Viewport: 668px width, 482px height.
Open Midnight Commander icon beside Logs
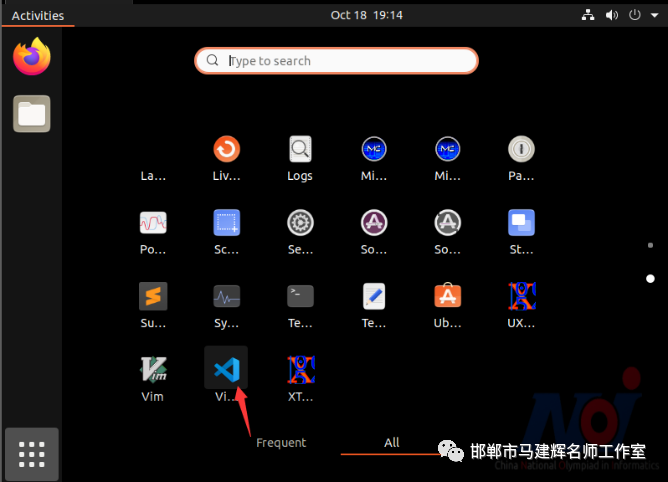point(374,149)
